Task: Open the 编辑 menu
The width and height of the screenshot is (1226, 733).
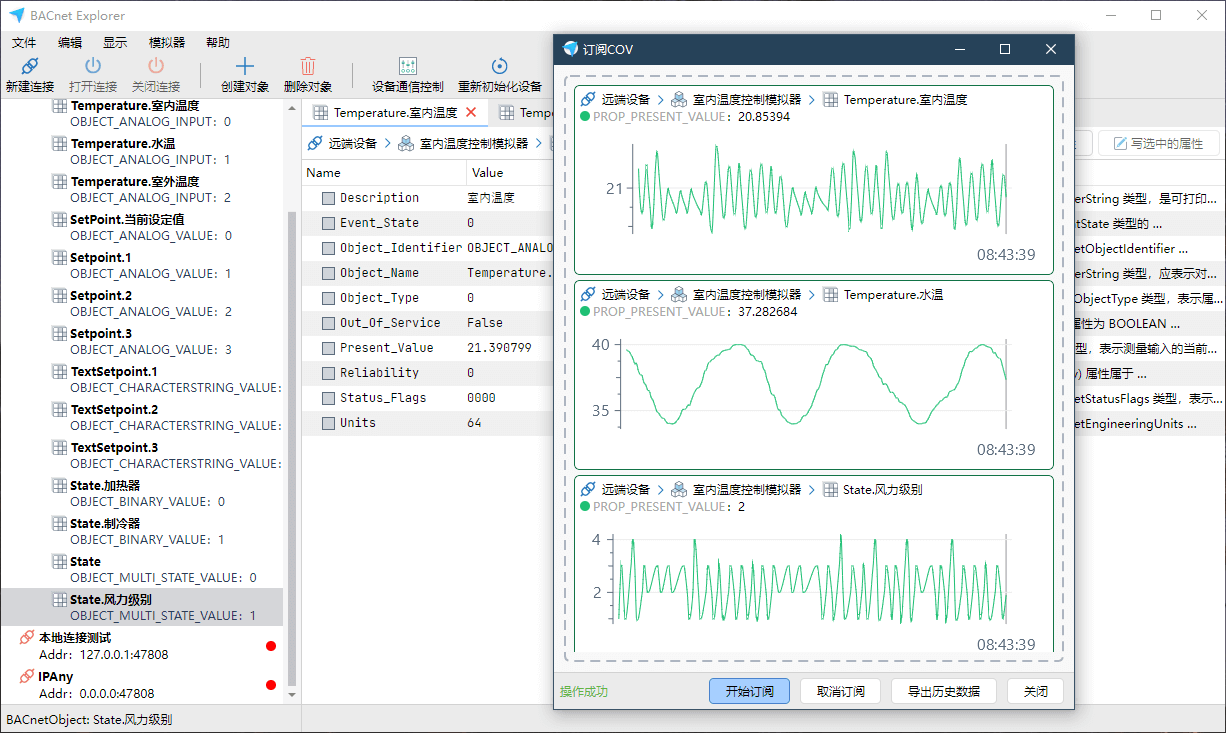Action: point(70,43)
